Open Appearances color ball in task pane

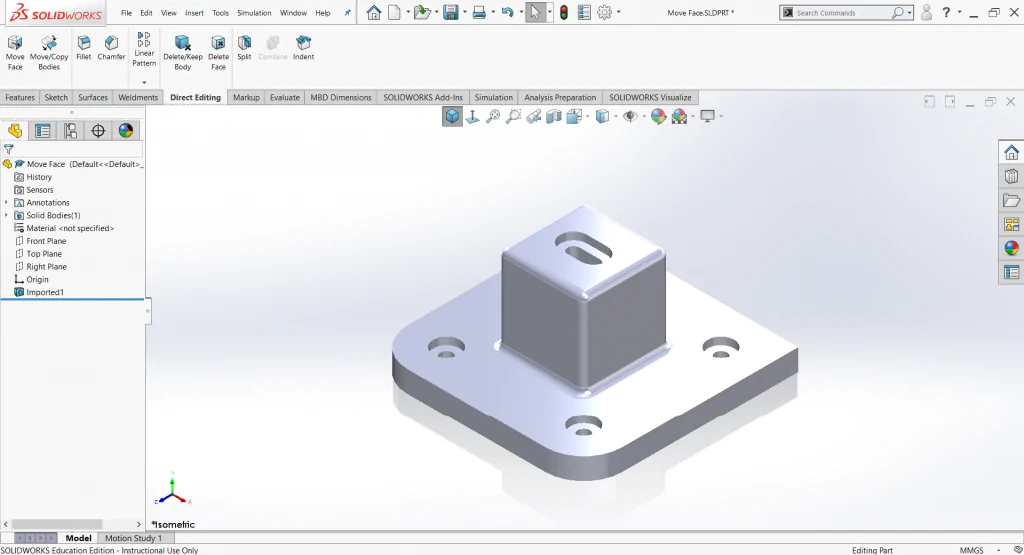[x=1012, y=248]
